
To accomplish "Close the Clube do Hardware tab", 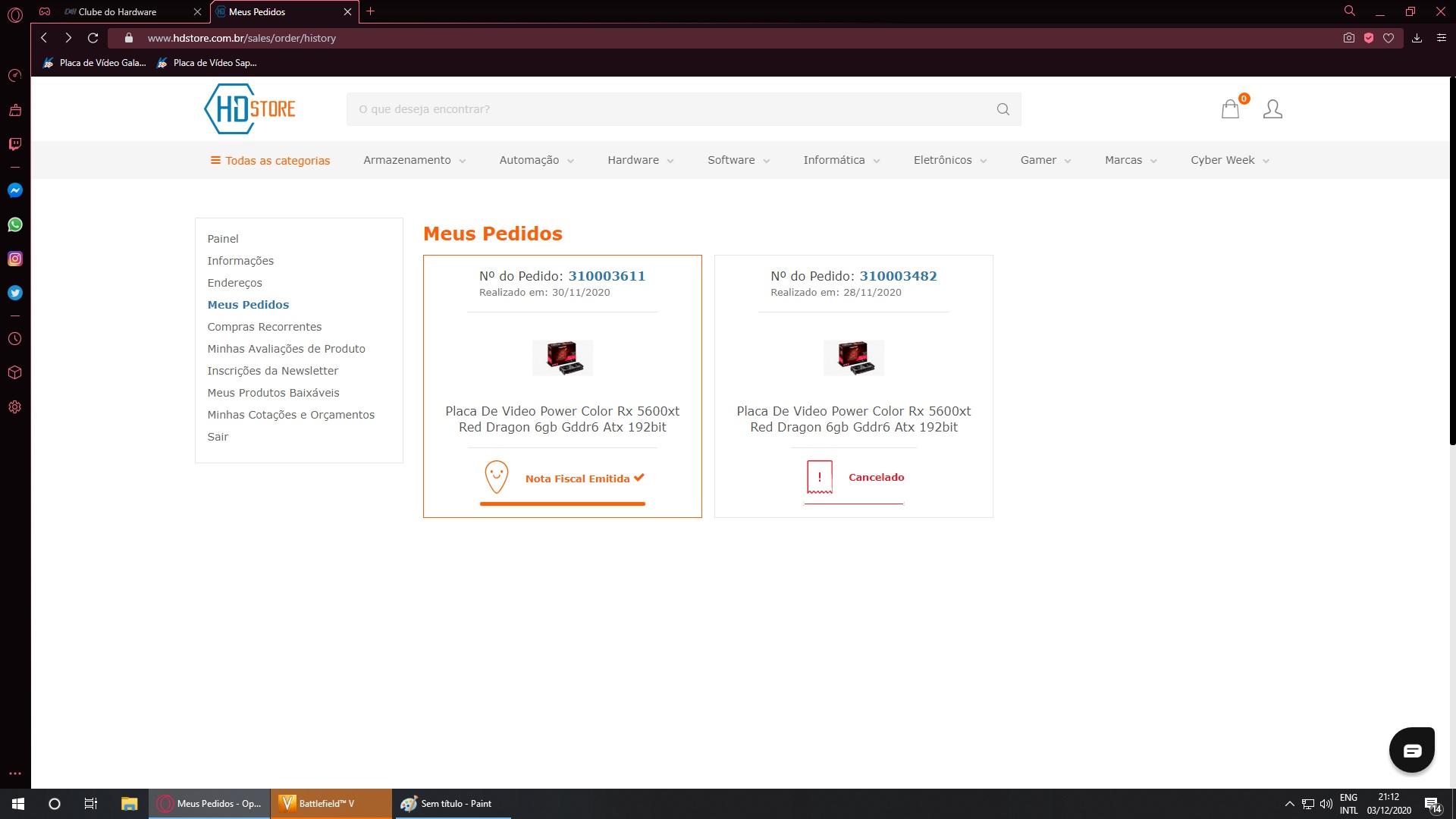I will pyautogui.click(x=197, y=11).
